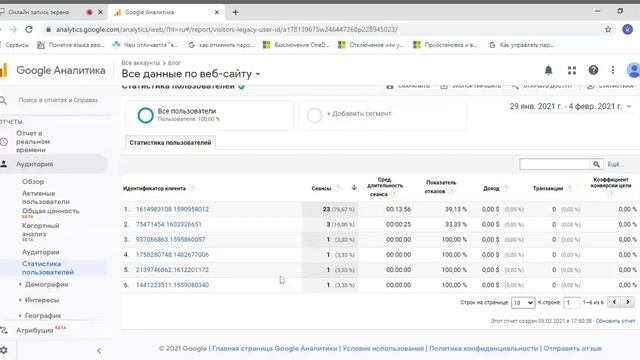The width and height of the screenshot is (640, 360).
Task: Click the Ещё advanced filter link
Action: click(x=614, y=164)
